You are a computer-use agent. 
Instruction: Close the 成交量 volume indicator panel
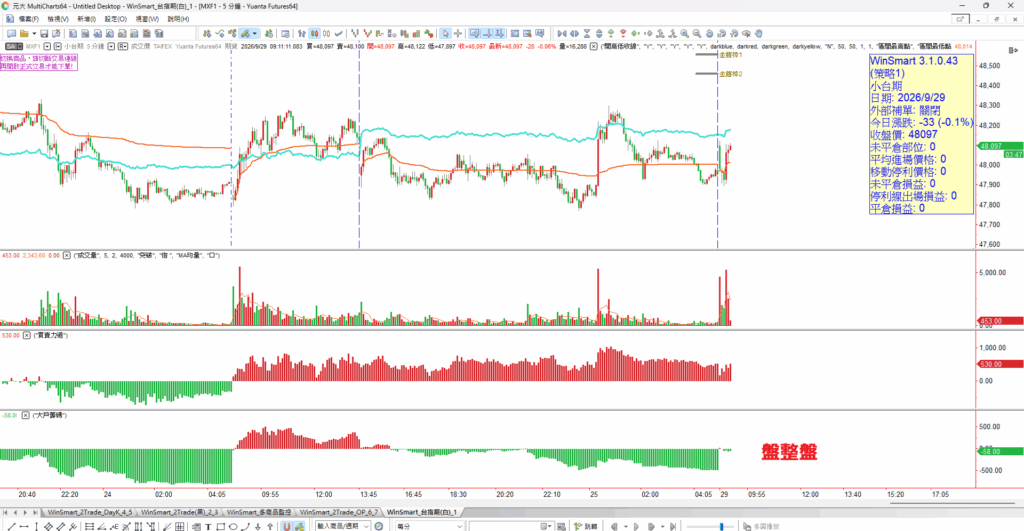[67, 255]
